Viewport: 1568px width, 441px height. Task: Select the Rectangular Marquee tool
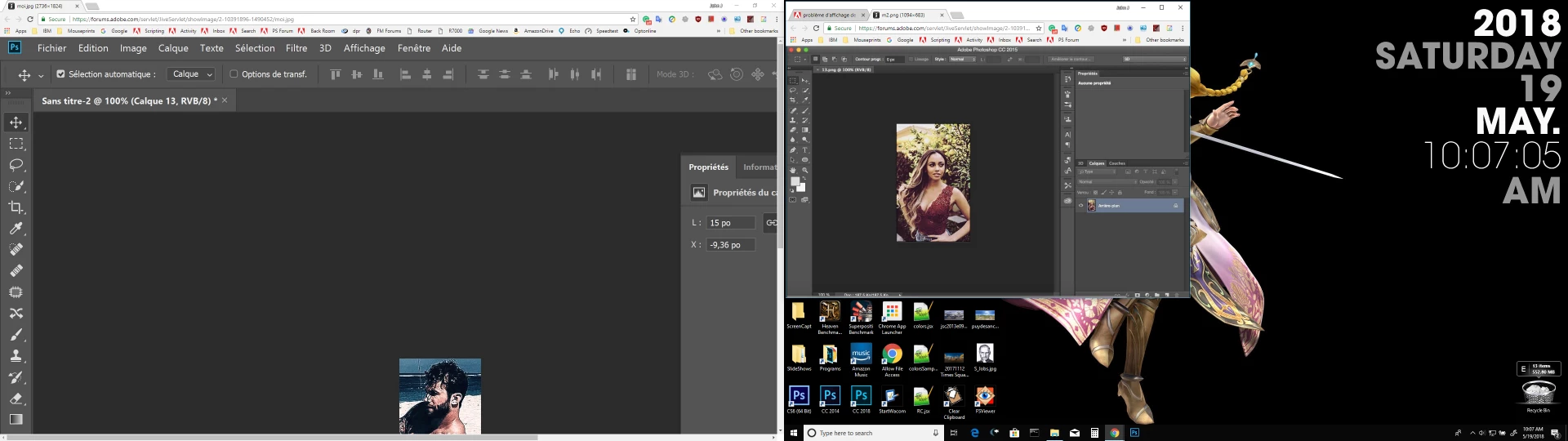point(16,144)
